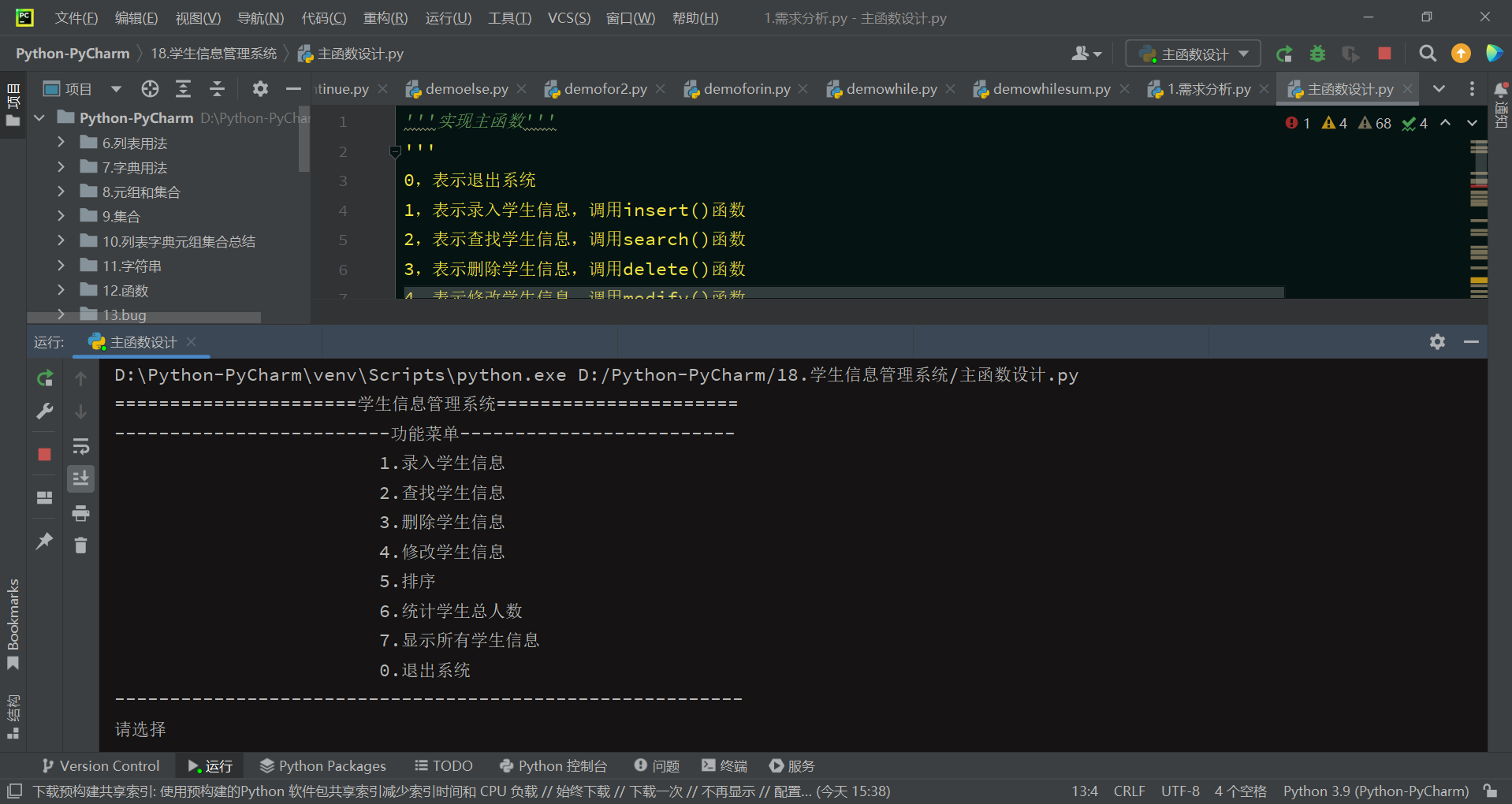Open Search Everywhere via the magnifier icon
The width and height of the screenshot is (1512, 804).
coord(1428,54)
